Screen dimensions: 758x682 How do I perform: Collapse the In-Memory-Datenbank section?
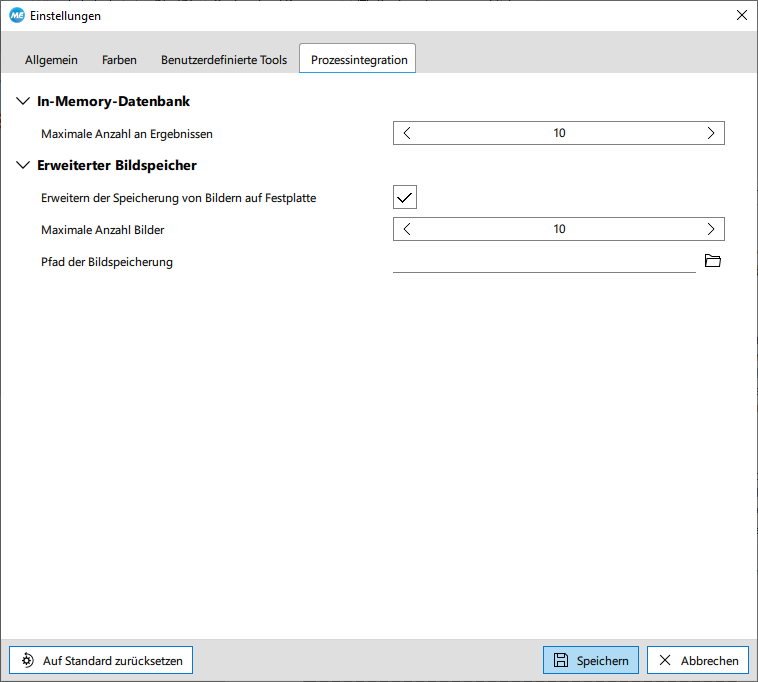coord(24,101)
